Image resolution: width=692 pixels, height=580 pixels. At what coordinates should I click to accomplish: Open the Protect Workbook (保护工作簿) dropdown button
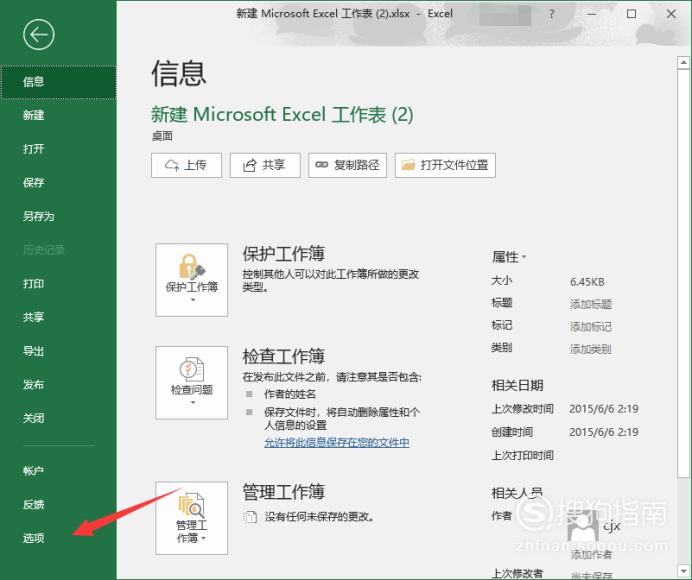coord(192,280)
